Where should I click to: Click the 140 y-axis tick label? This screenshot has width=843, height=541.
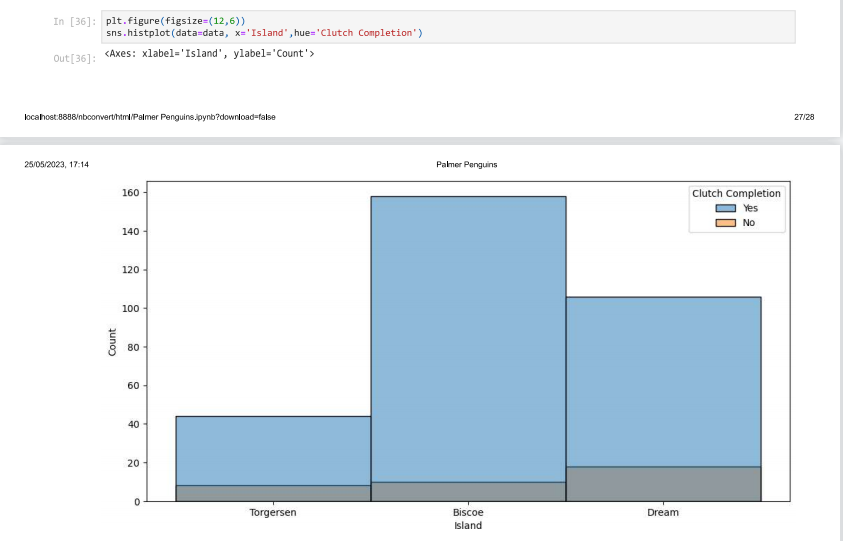click(131, 231)
